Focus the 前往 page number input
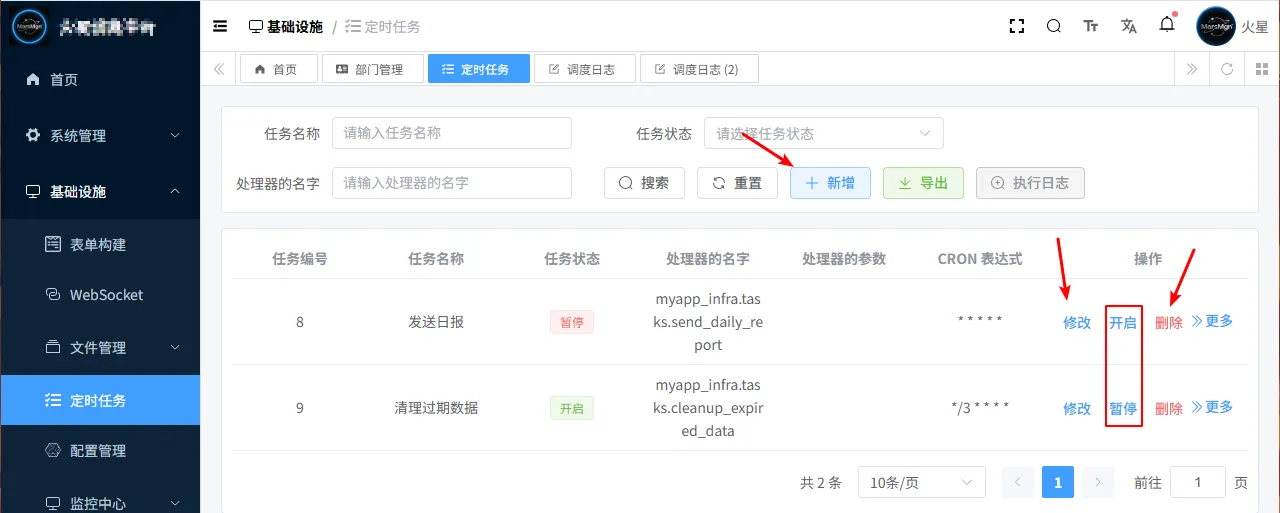This screenshot has height=513, width=1280. click(x=1198, y=482)
